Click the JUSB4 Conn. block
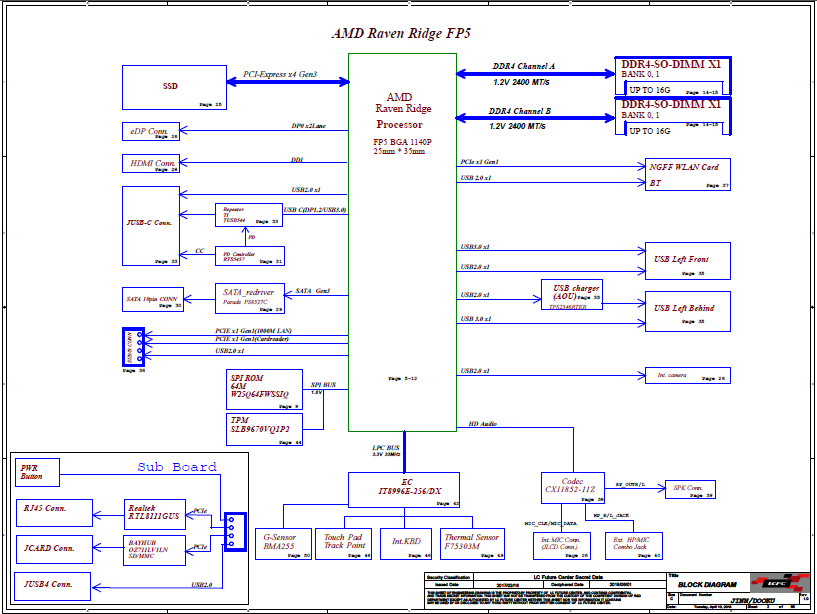 click(53, 586)
